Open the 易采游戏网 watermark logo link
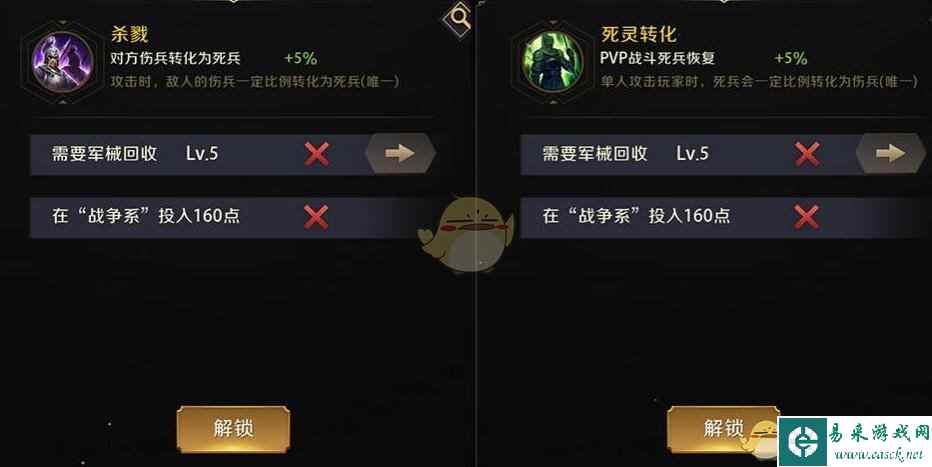The height and width of the screenshot is (467, 932). click(x=854, y=441)
